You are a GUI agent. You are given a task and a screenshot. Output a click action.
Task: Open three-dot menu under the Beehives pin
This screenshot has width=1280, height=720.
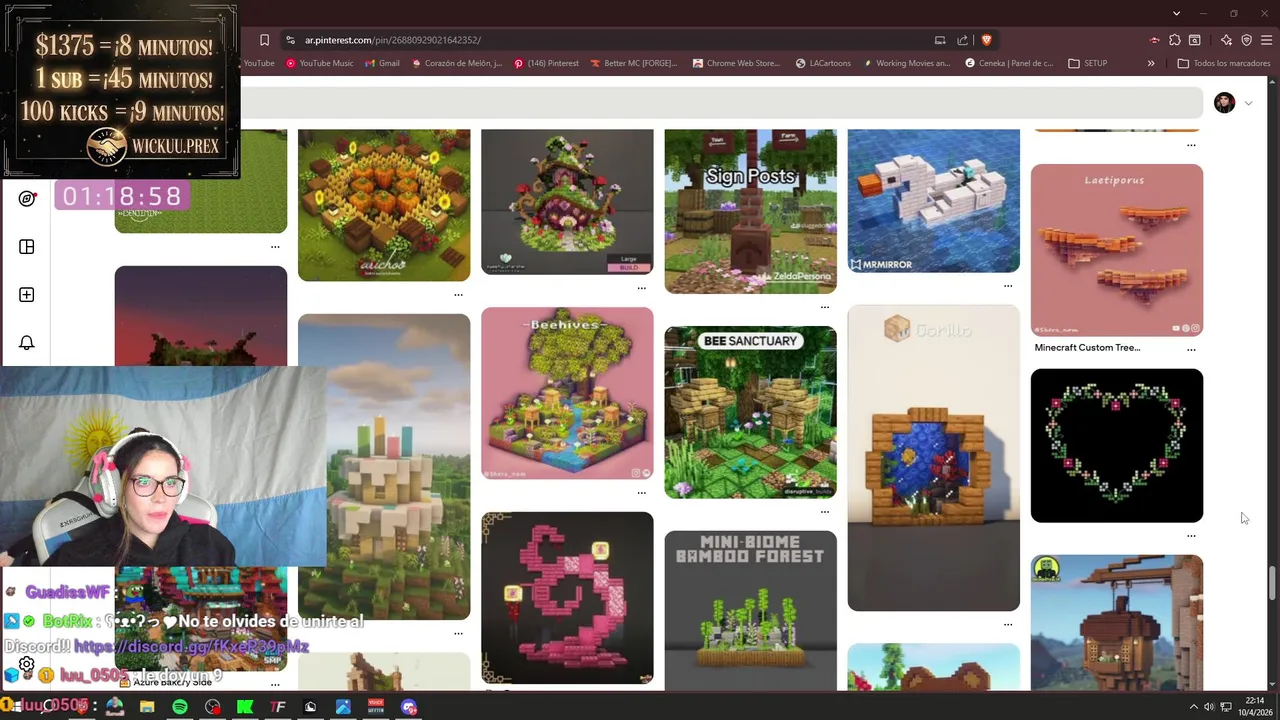pyautogui.click(x=642, y=492)
